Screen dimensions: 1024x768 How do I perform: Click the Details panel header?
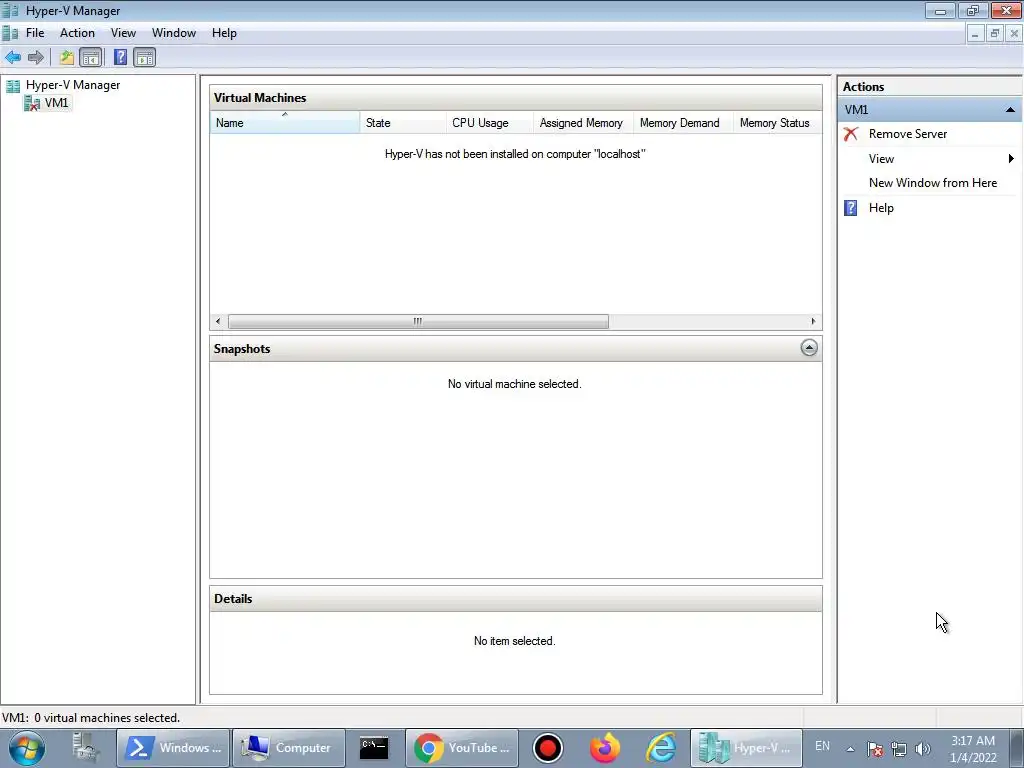coord(515,599)
